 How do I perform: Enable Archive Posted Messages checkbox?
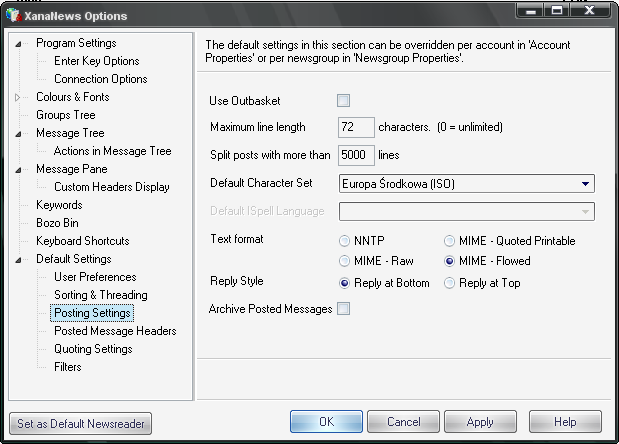pyautogui.click(x=343, y=309)
